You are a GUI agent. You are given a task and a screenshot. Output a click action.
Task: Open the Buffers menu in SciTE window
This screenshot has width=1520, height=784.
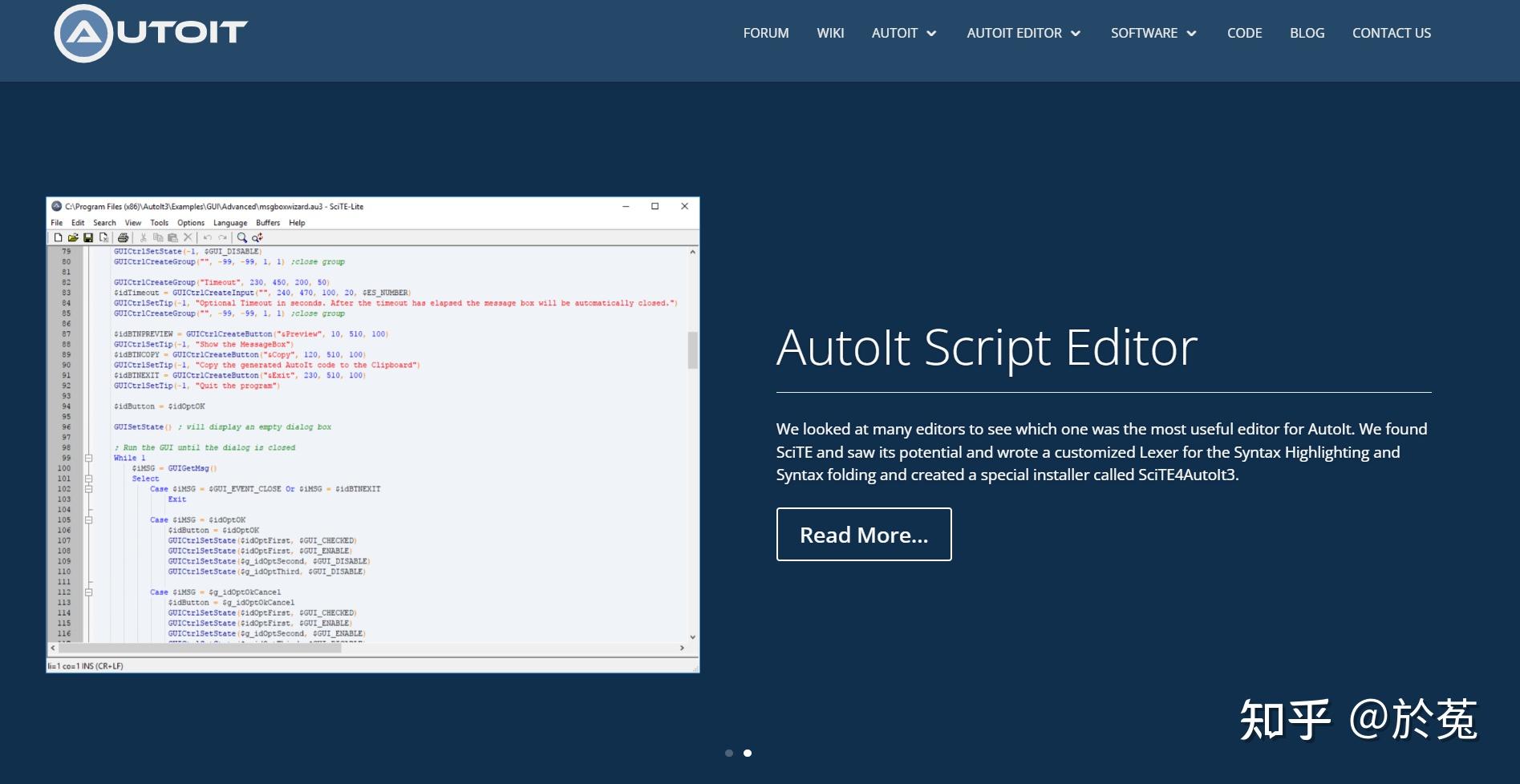tap(268, 223)
